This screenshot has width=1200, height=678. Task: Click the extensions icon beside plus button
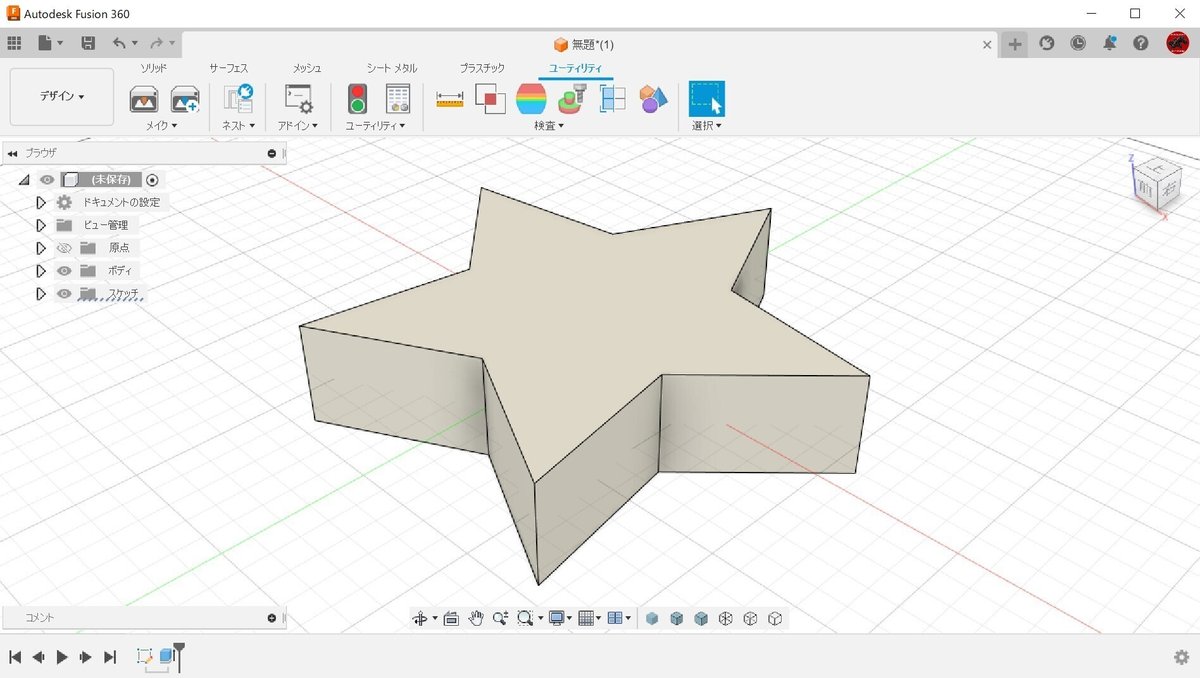[x=1046, y=43]
